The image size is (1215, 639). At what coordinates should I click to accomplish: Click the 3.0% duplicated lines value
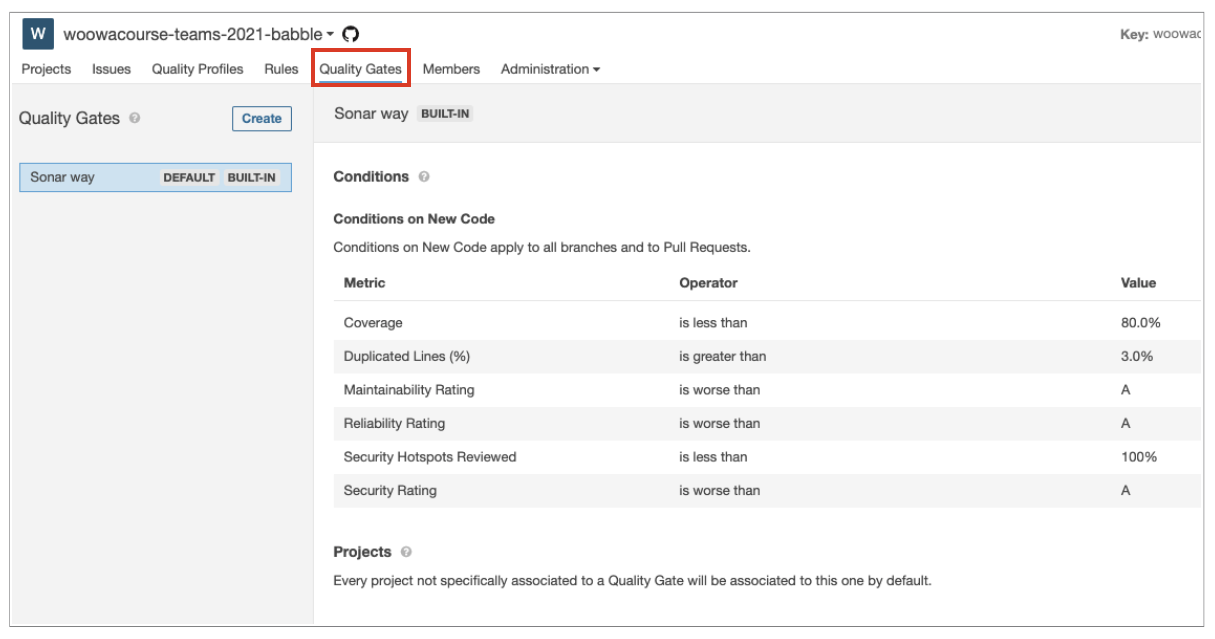pos(1137,356)
